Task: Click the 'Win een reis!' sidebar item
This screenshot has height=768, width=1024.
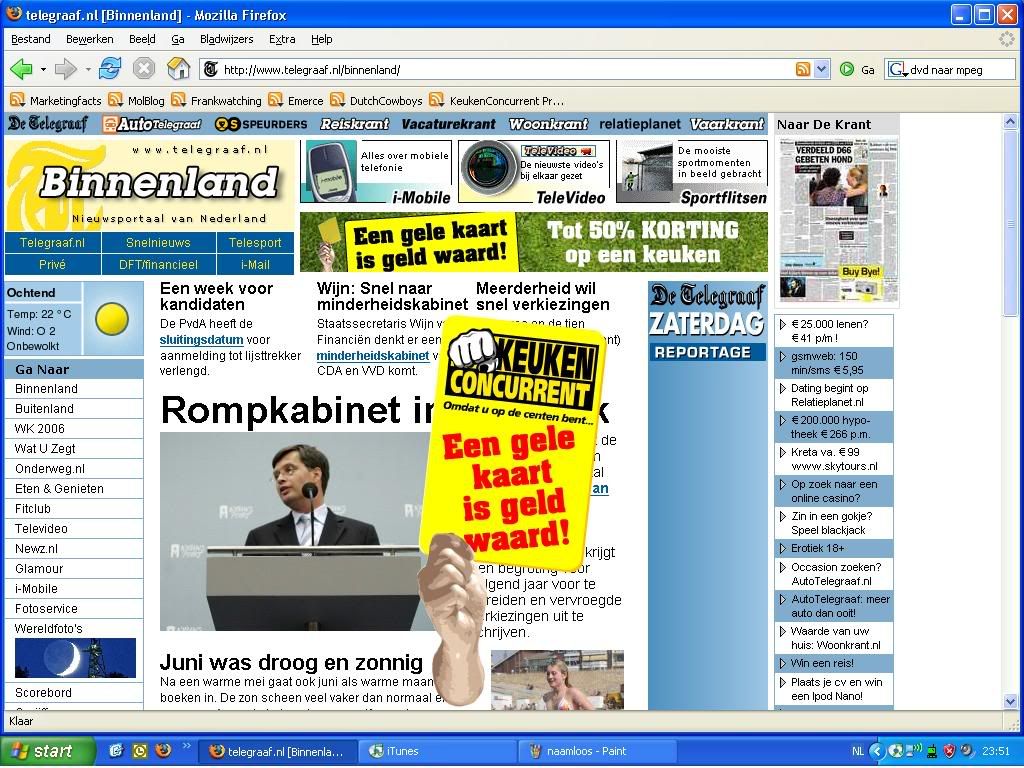Action: click(x=834, y=664)
